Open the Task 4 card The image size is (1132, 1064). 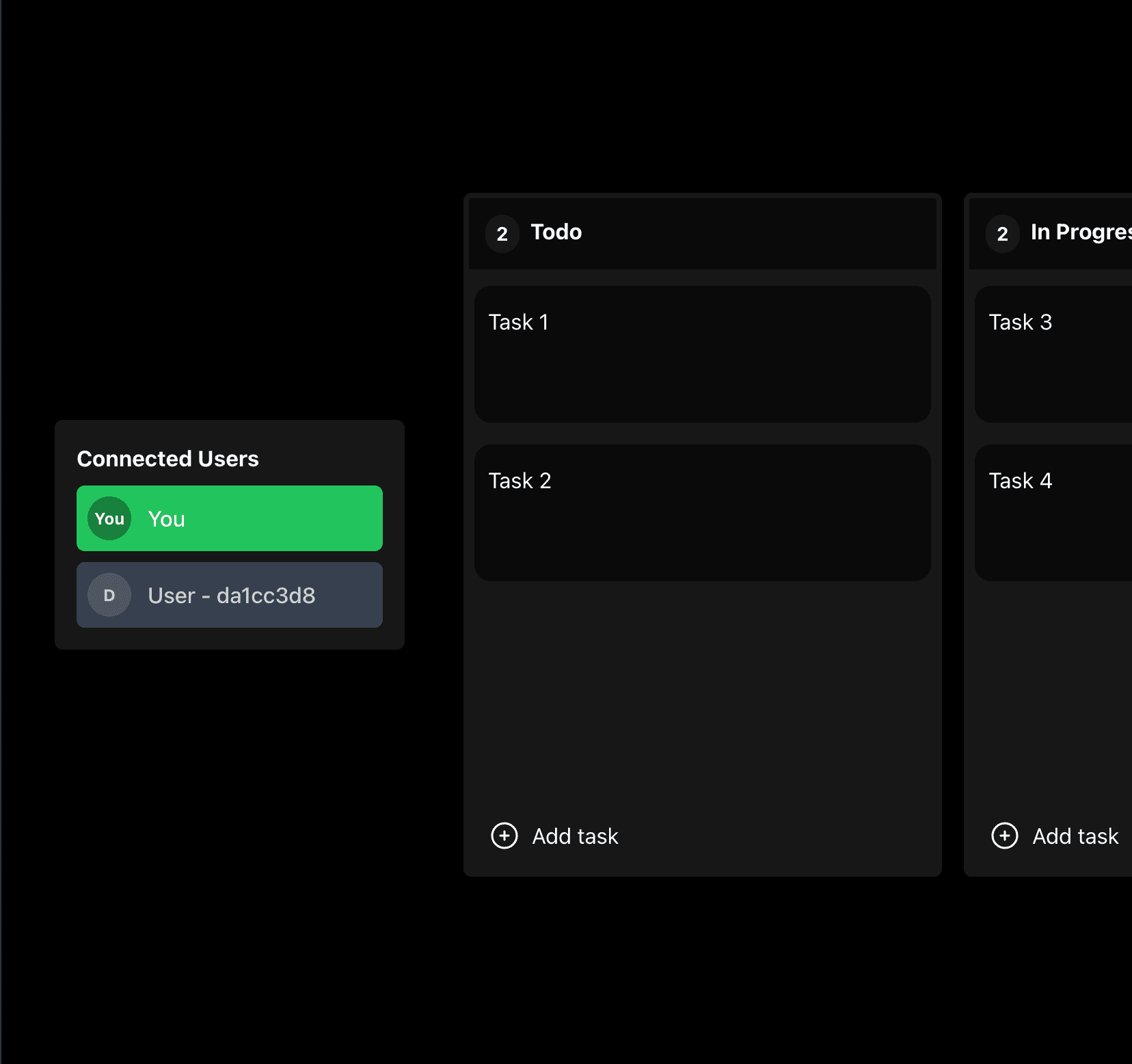click(x=1053, y=513)
